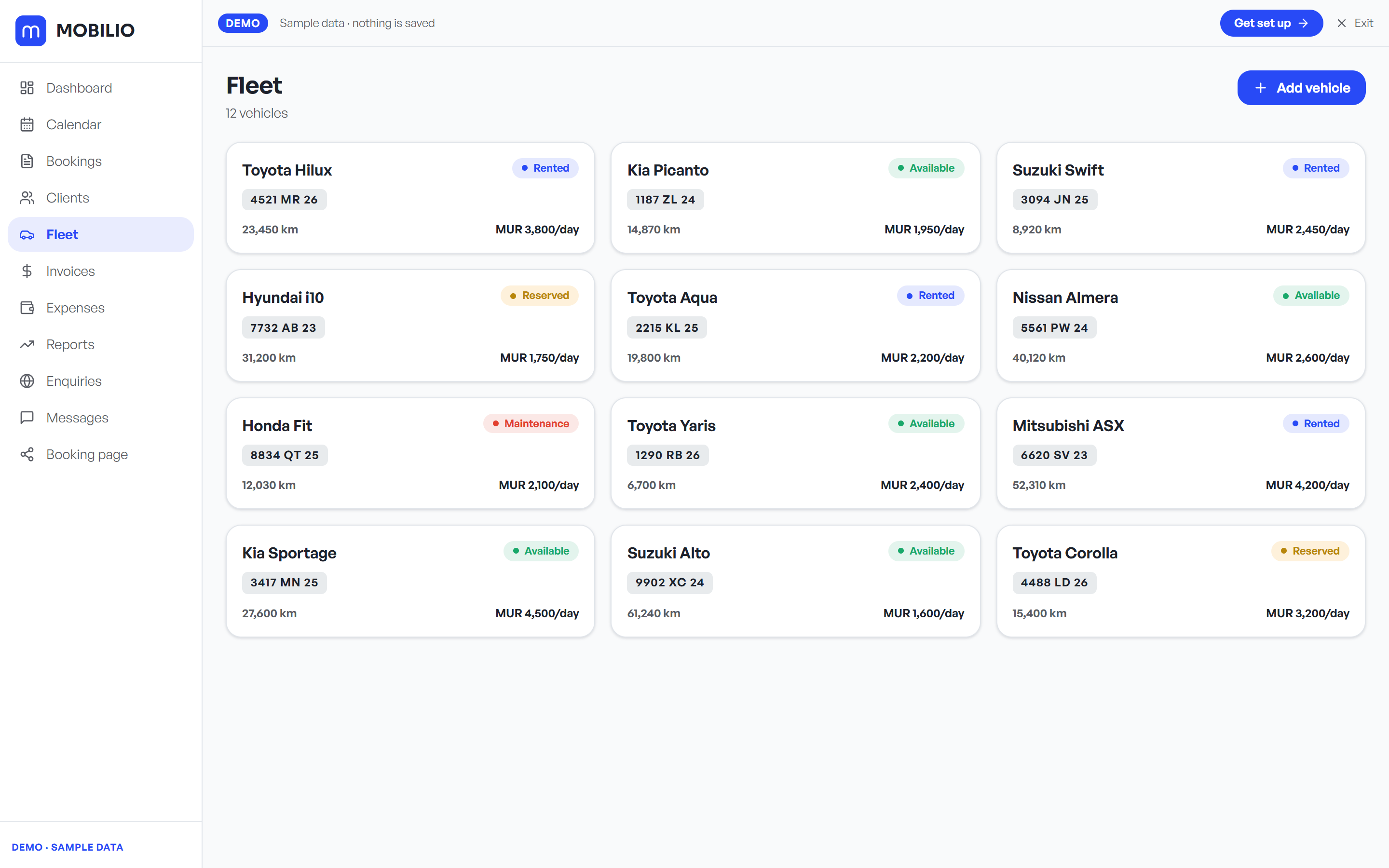Image resolution: width=1389 pixels, height=868 pixels.
Task: Open the Toyota Corolla card
Action: [1181, 581]
